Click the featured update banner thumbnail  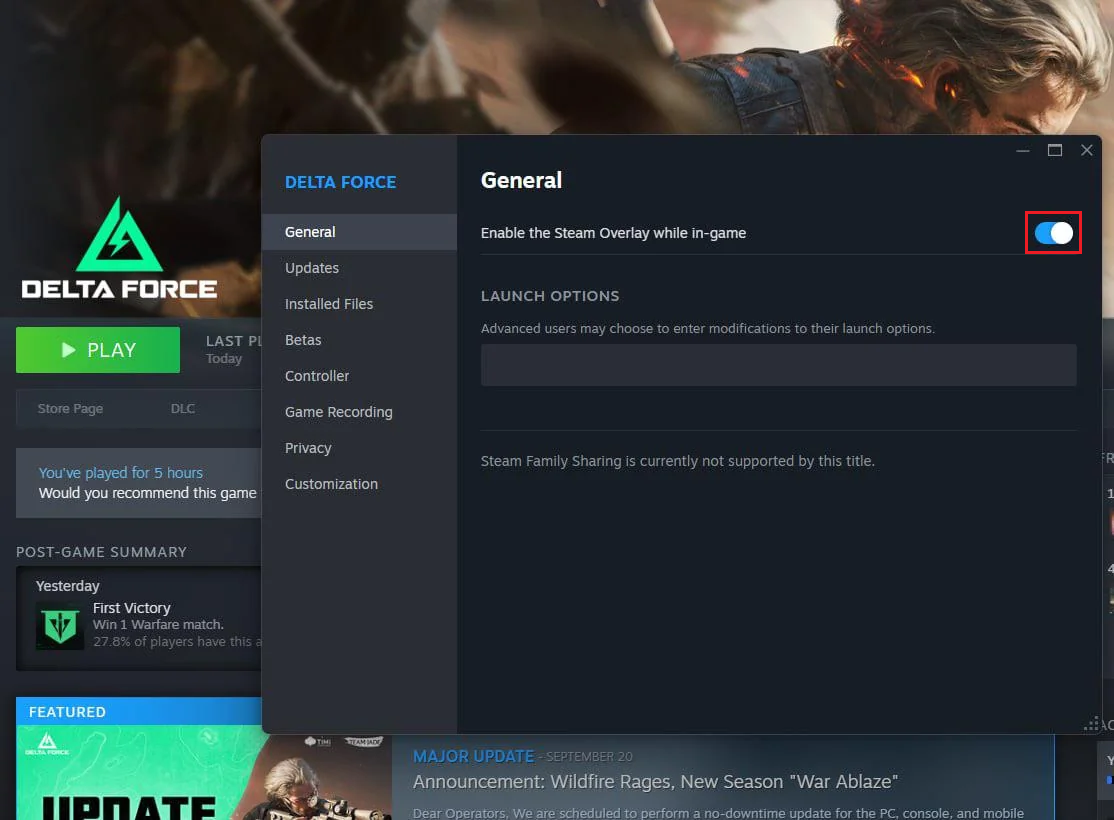click(204, 772)
